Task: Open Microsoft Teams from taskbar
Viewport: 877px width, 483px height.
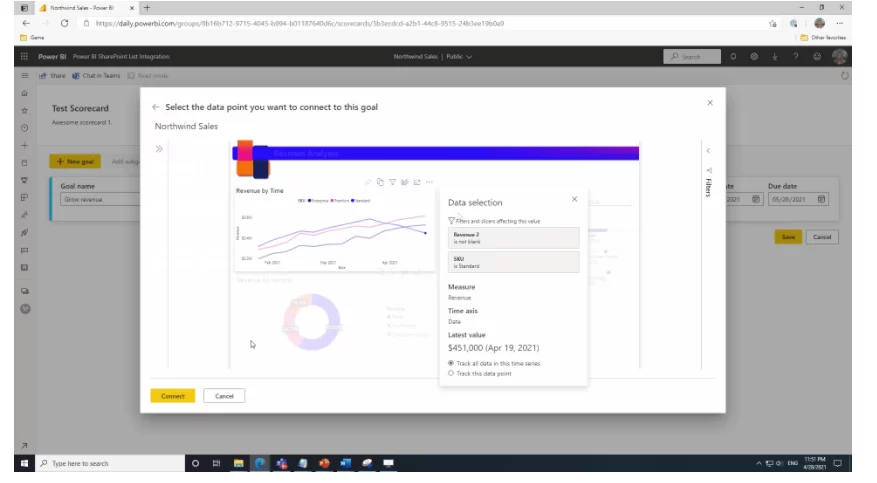Action: (x=282, y=463)
